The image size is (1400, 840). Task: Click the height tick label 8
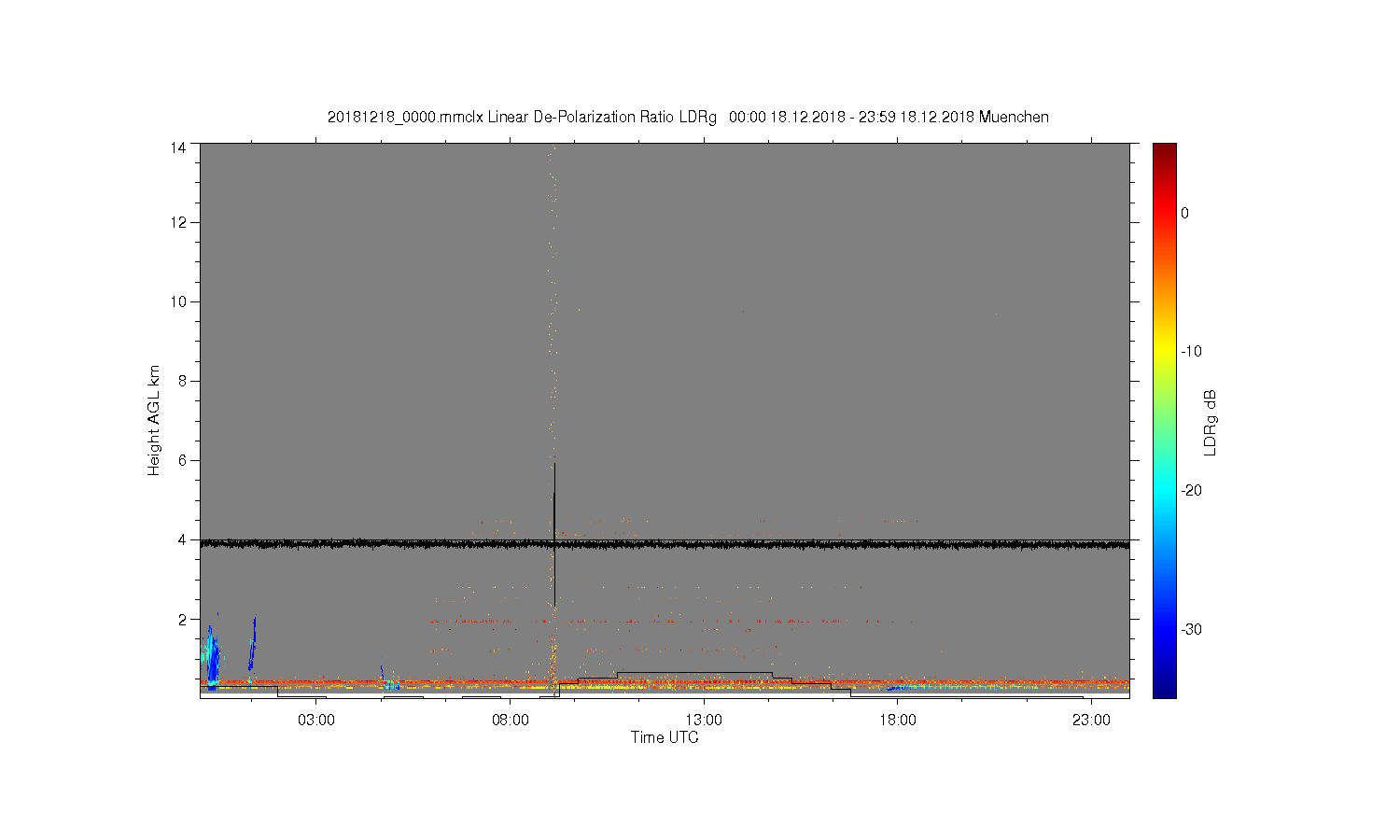[181, 381]
